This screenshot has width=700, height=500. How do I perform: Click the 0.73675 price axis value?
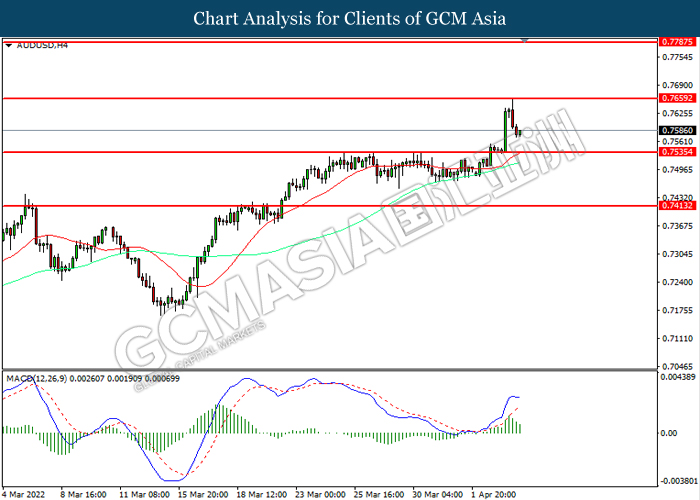(678, 225)
